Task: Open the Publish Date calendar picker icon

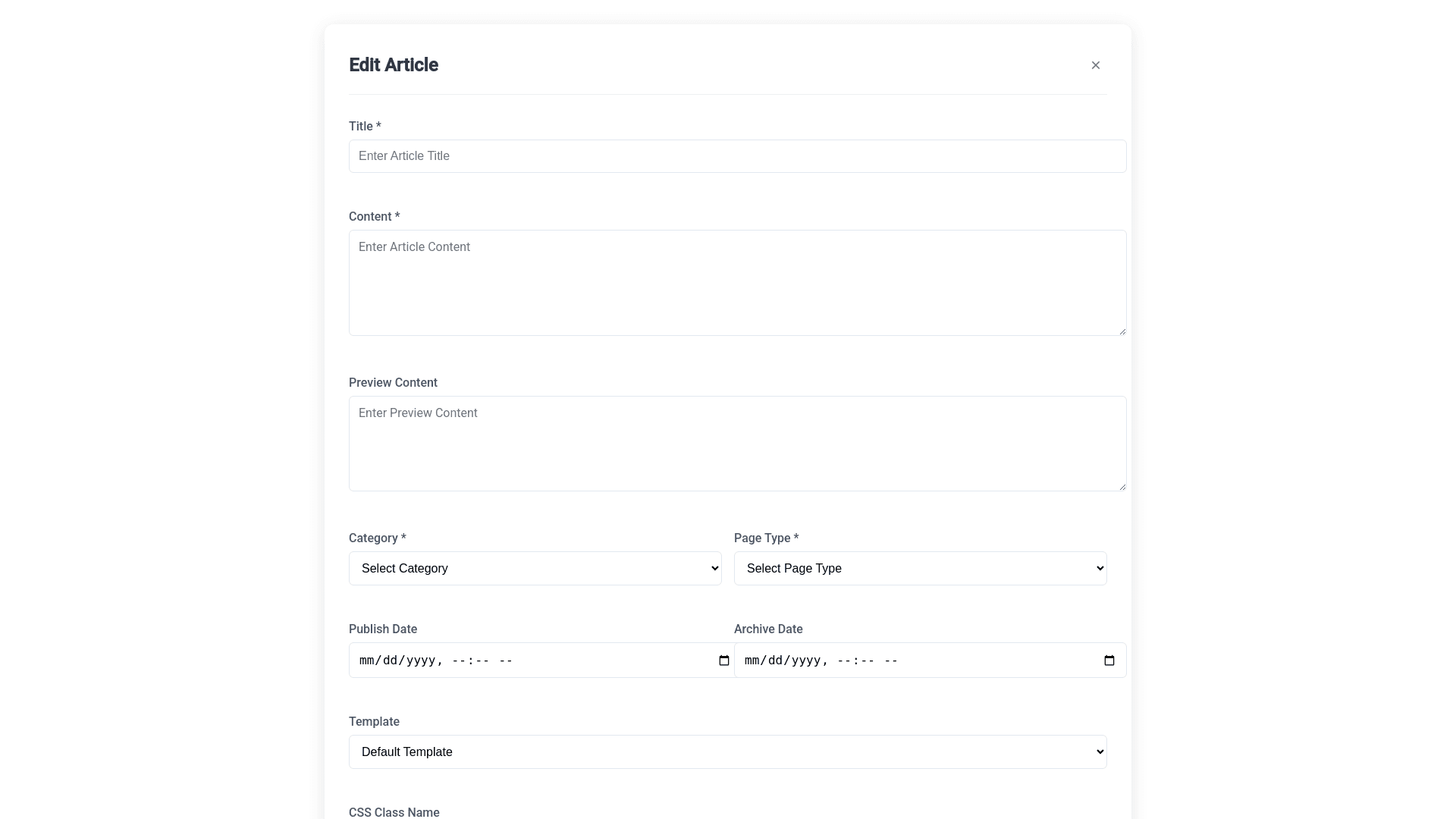Action: [724, 661]
